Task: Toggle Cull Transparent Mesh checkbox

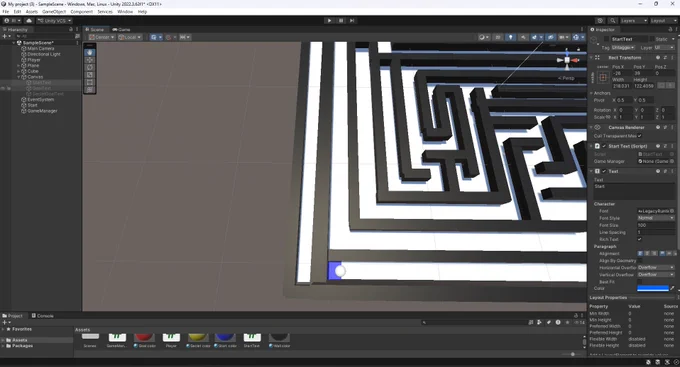Action: 640,136
